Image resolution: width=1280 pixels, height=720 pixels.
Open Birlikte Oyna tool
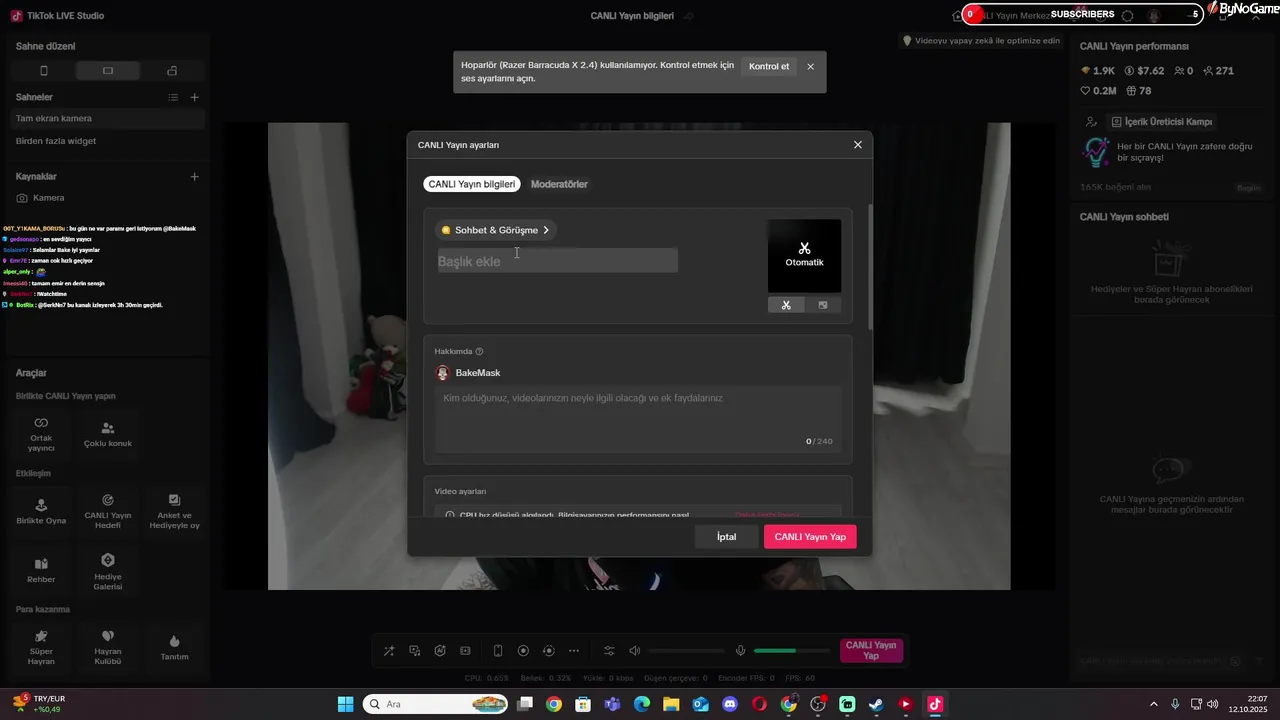click(x=41, y=511)
